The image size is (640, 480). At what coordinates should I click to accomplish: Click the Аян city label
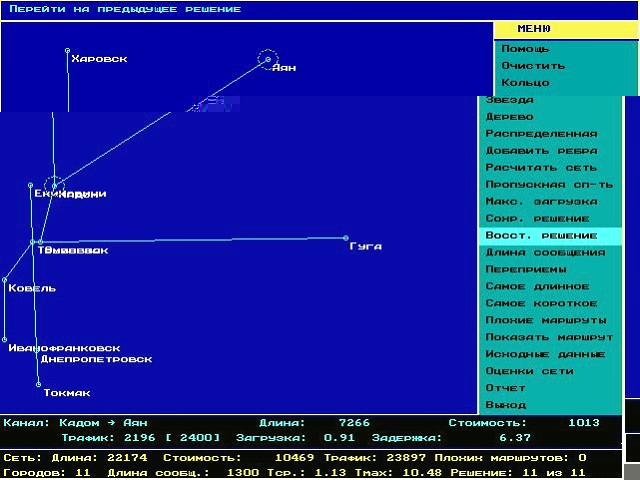click(x=284, y=68)
